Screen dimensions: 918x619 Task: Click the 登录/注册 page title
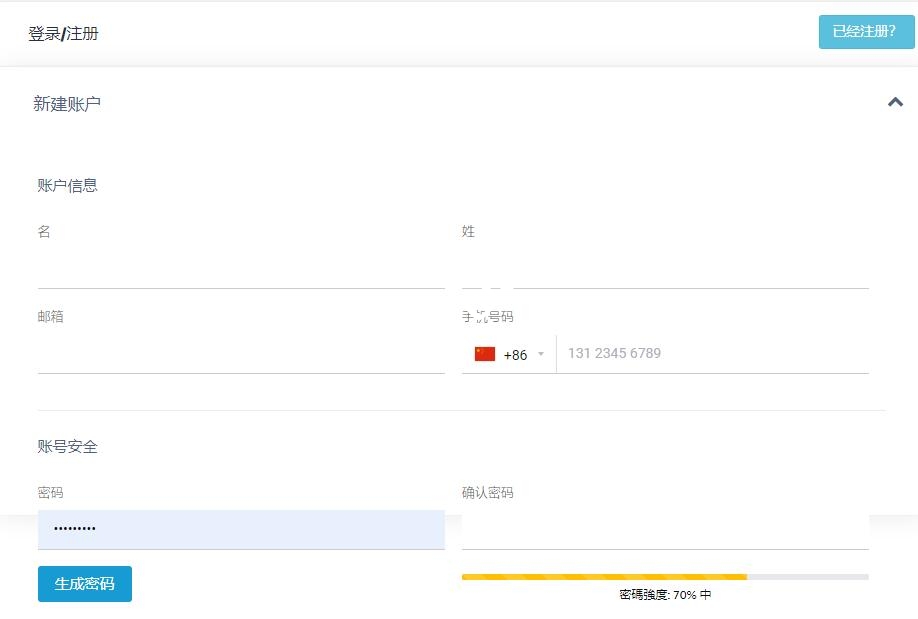pos(63,34)
